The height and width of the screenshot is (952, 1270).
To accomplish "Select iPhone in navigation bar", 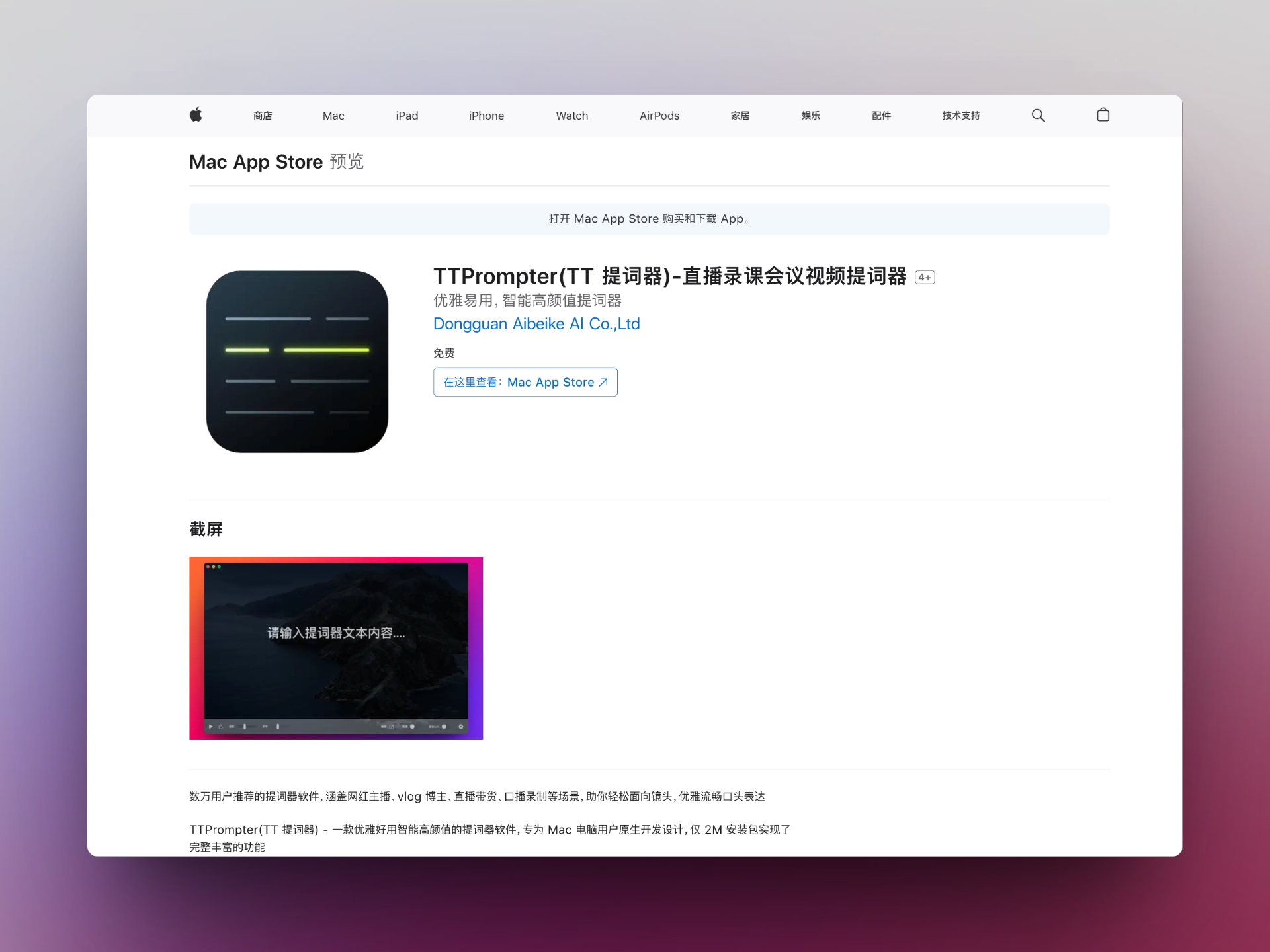I will [x=486, y=116].
